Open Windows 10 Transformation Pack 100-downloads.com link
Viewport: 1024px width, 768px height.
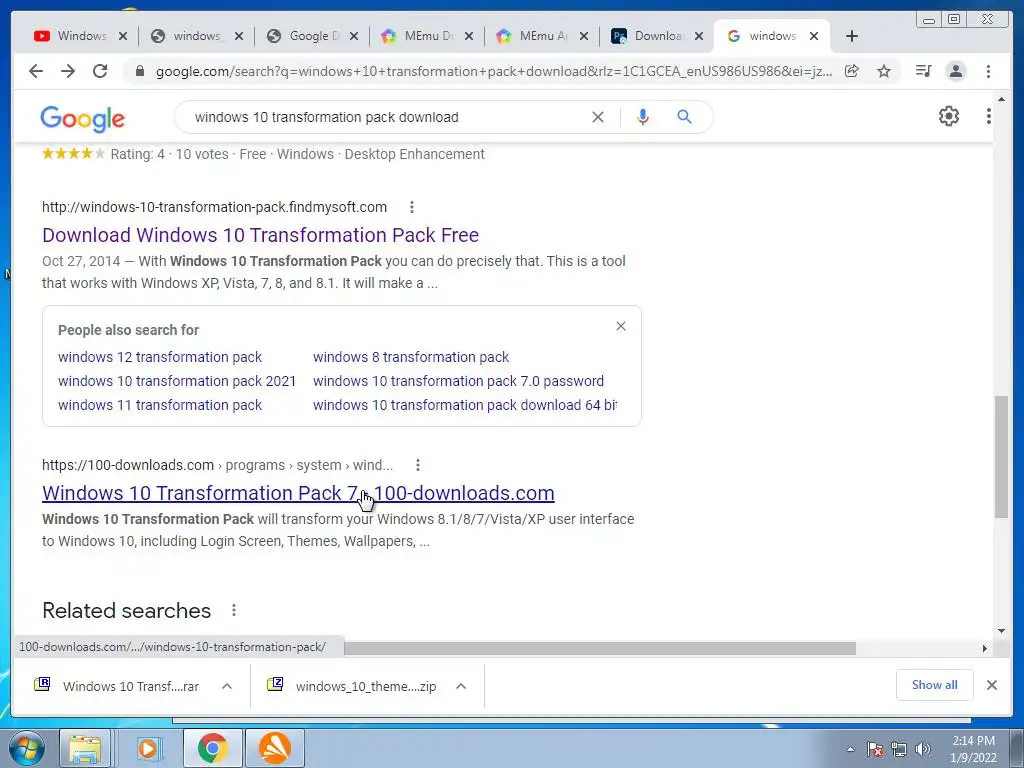tap(298, 493)
